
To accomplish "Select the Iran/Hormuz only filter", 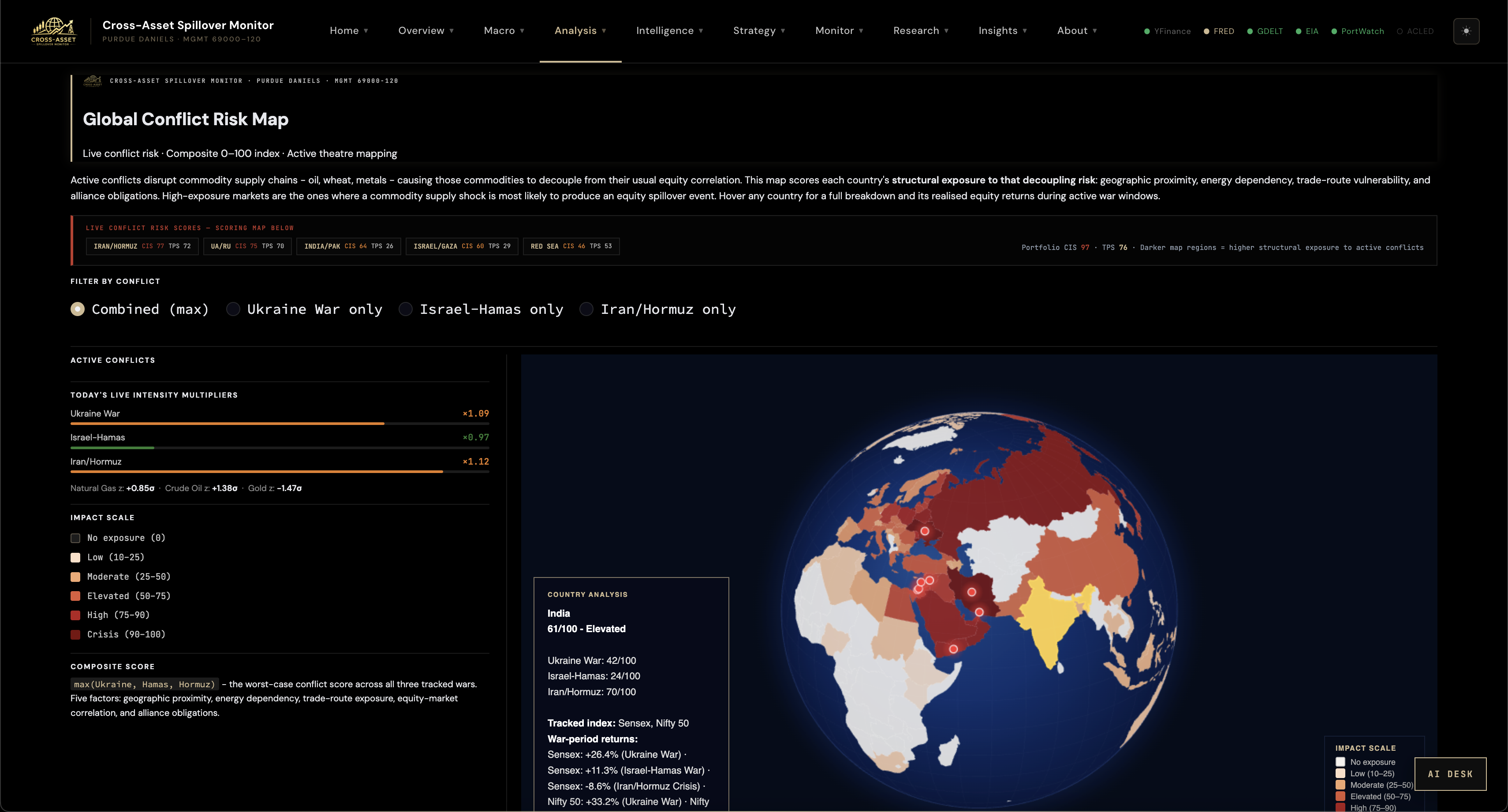I will (658, 309).
